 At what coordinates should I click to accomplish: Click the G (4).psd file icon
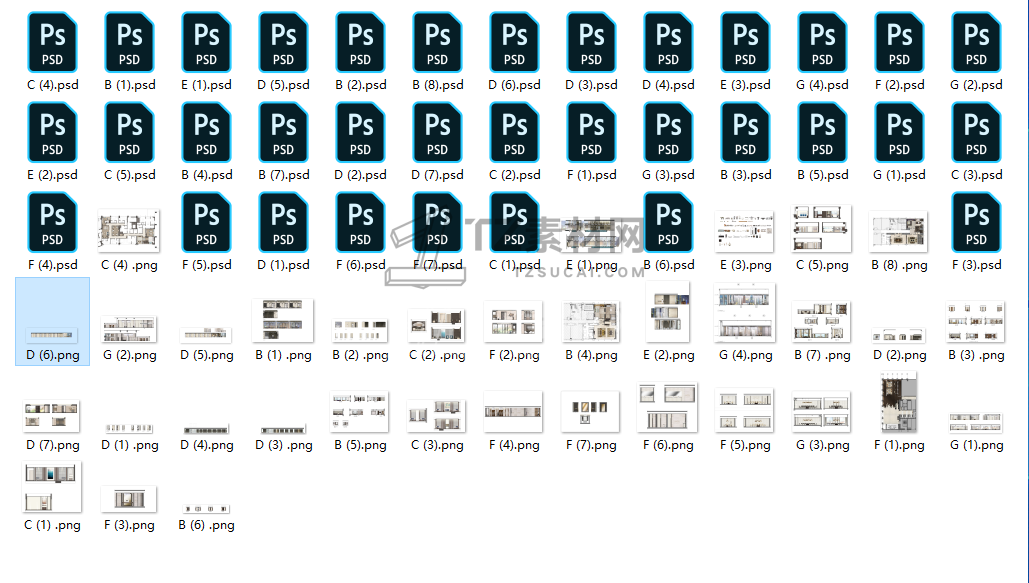tap(822, 42)
